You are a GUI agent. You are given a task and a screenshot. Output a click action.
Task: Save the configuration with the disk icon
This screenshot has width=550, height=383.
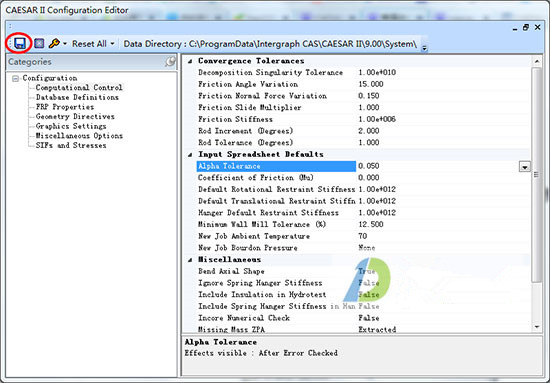click(20, 43)
